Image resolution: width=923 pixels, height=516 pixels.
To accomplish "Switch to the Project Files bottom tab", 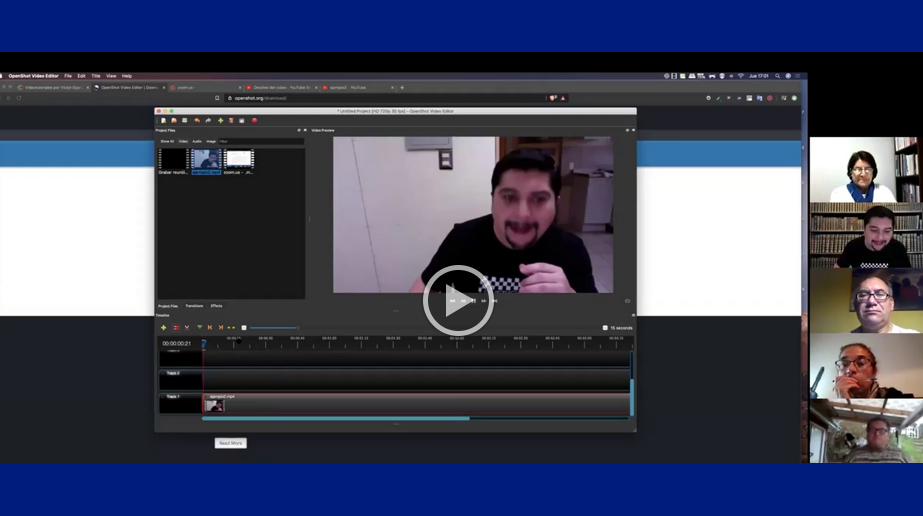I will click(168, 306).
